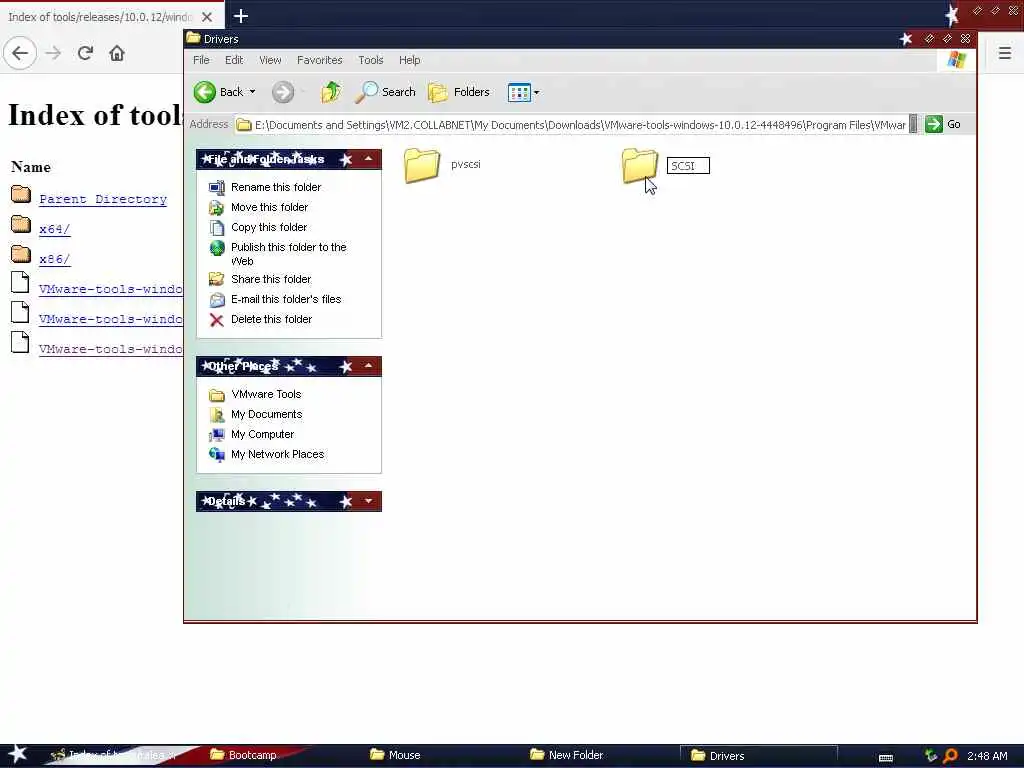Screen dimensions: 1024x768
Task: Click Move this folder
Action: pyautogui.click(x=269, y=207)
